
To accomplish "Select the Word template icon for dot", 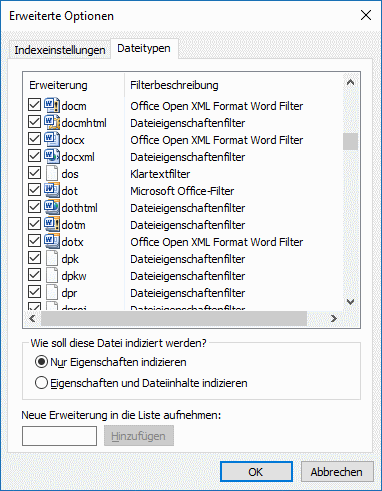I will pos(52,190).
